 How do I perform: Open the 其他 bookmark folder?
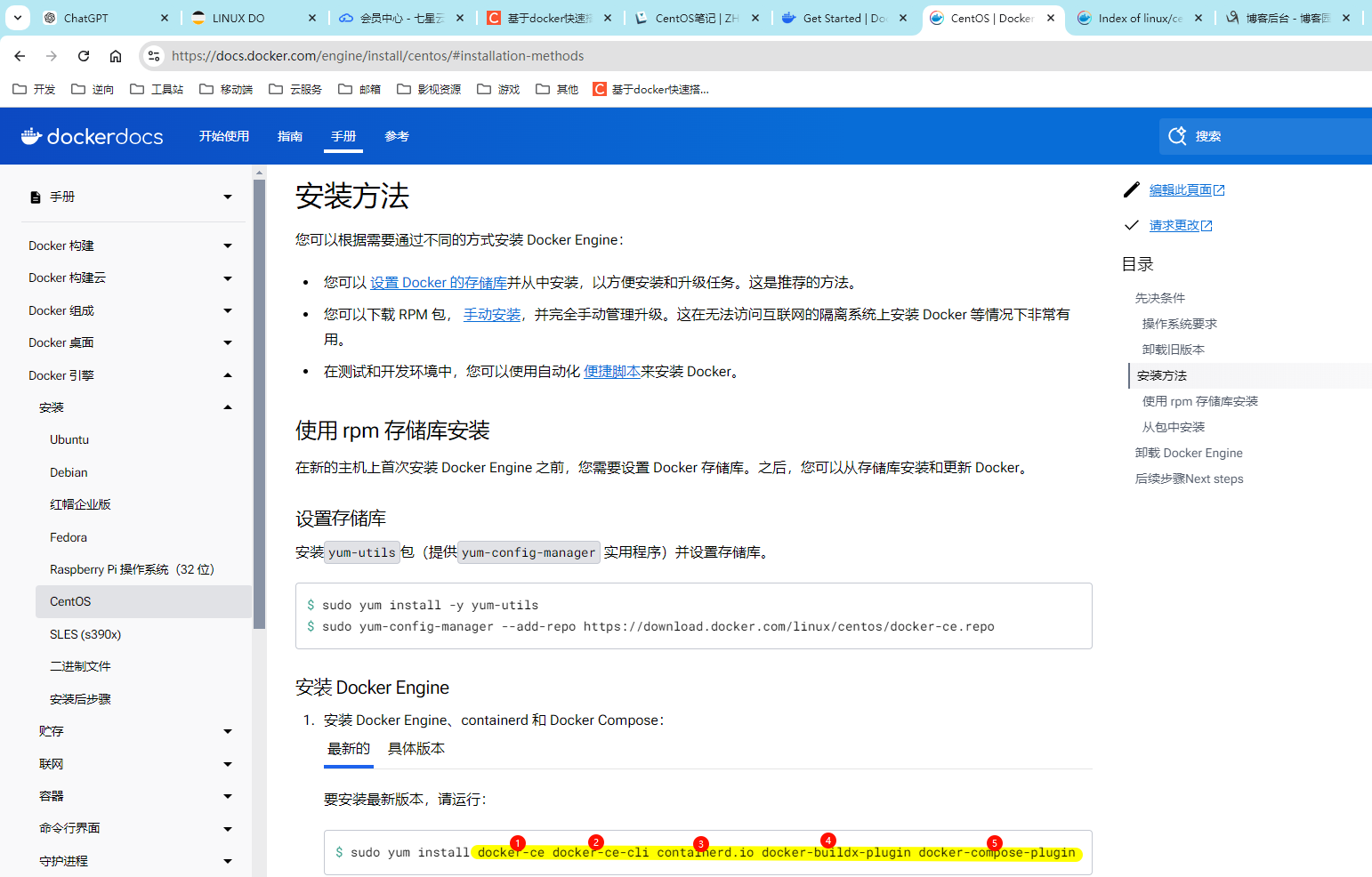[x=557, y=89]
